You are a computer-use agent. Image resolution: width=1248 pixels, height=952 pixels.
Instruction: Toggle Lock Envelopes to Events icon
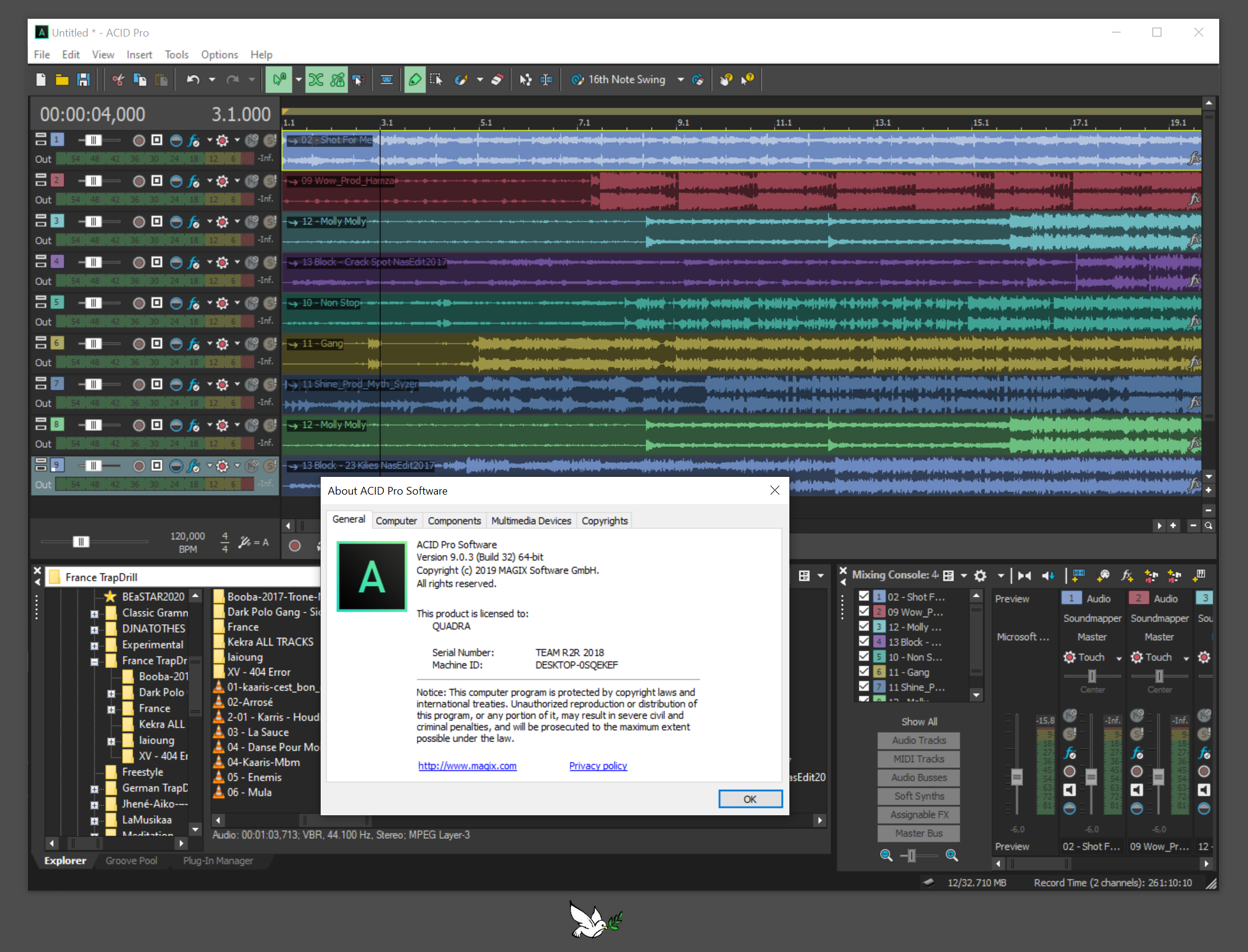(x=337, y=80)
